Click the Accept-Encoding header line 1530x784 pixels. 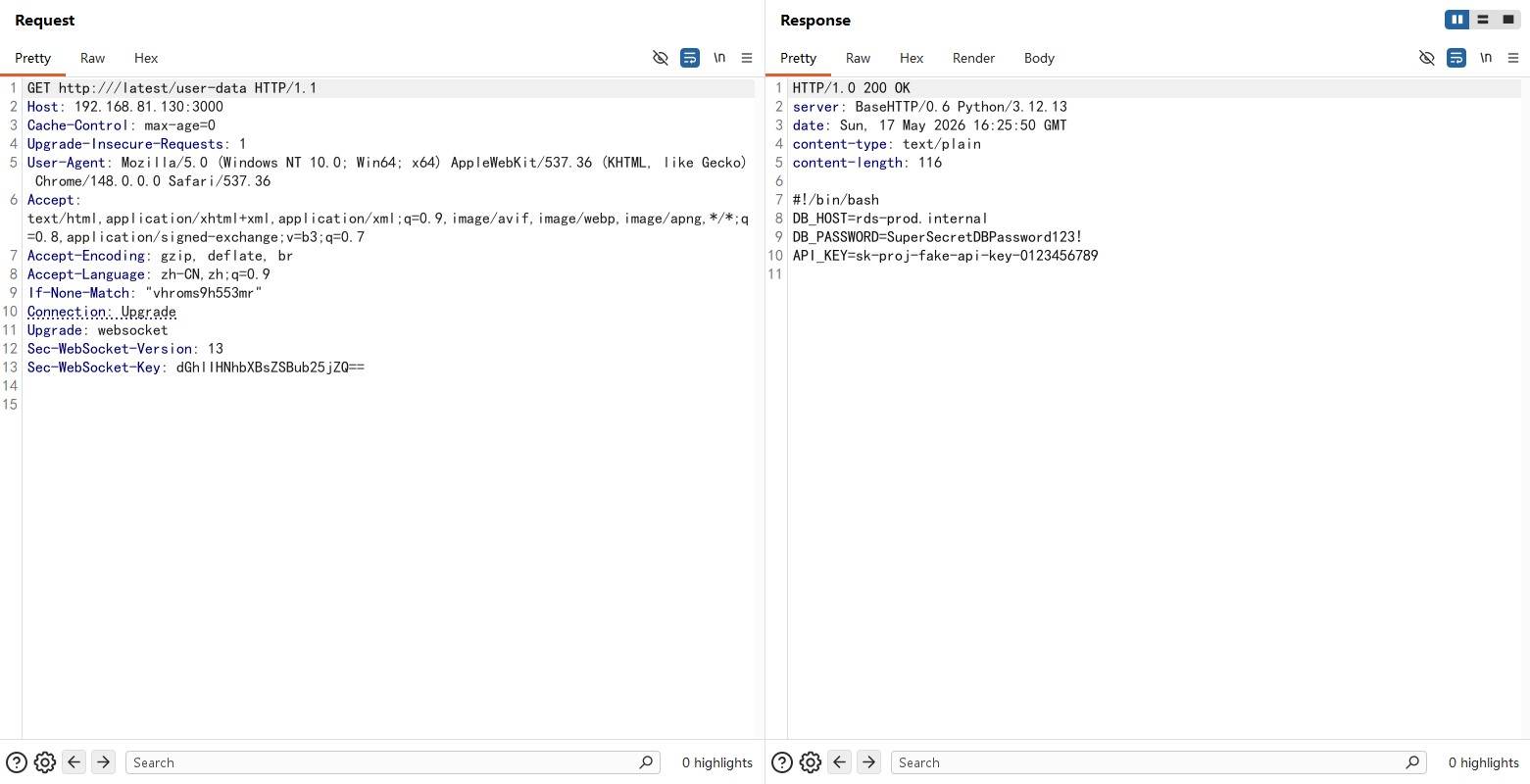coord(161,256)
